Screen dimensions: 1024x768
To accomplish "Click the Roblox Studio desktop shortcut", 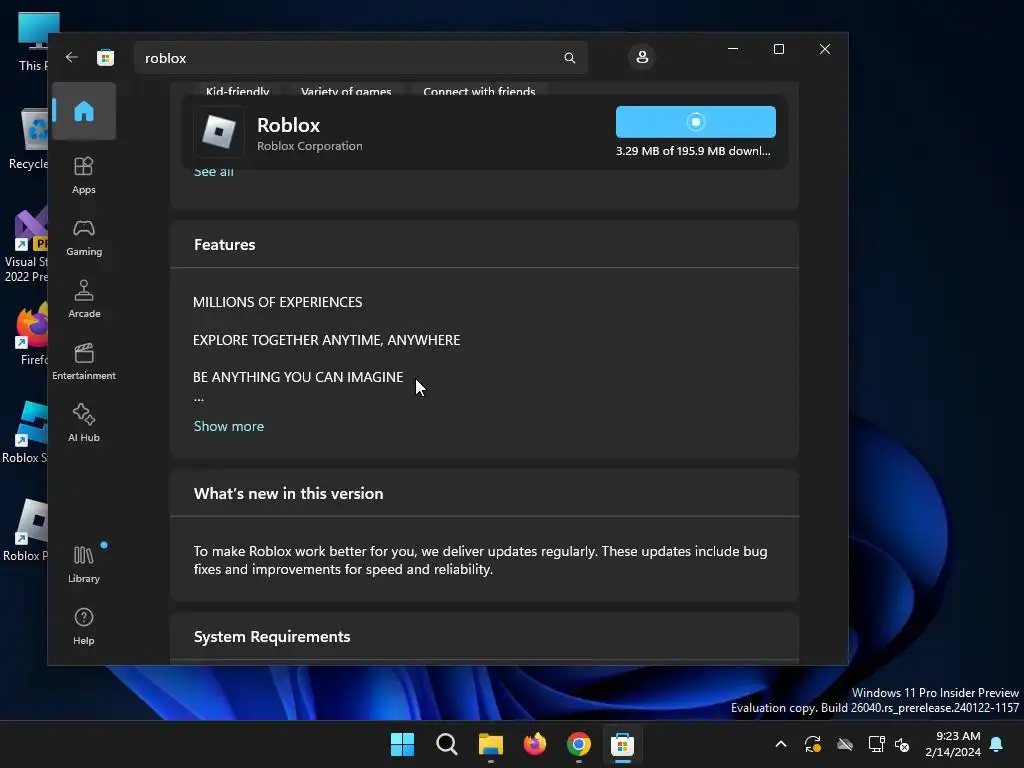I will 25,432.
